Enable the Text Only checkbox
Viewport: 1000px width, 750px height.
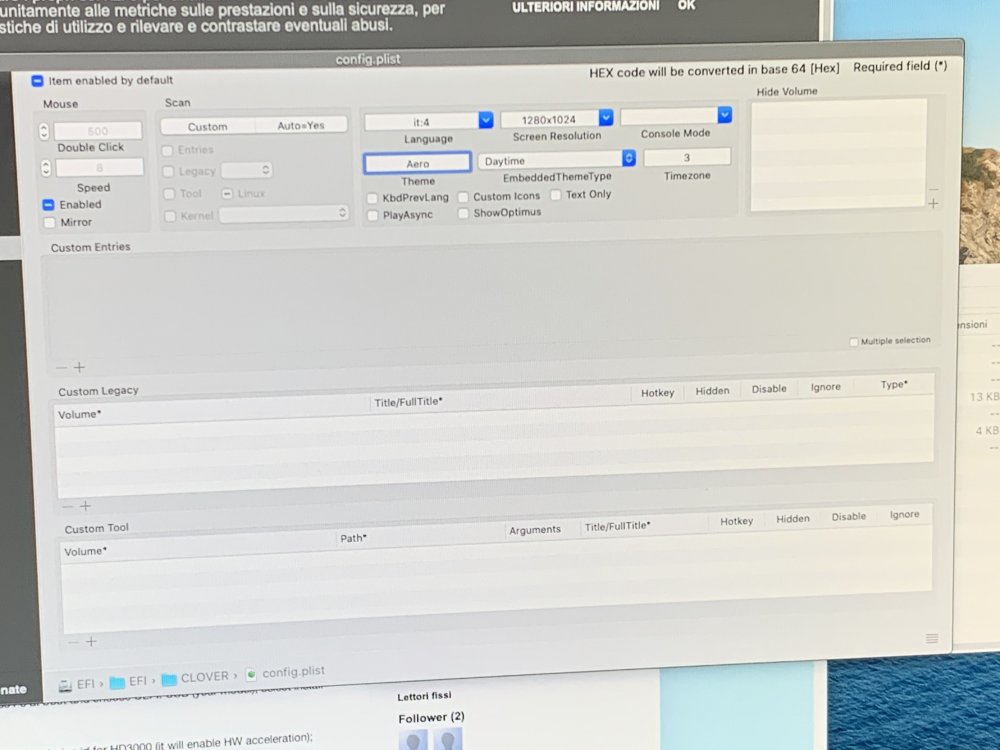click(555, 195)
